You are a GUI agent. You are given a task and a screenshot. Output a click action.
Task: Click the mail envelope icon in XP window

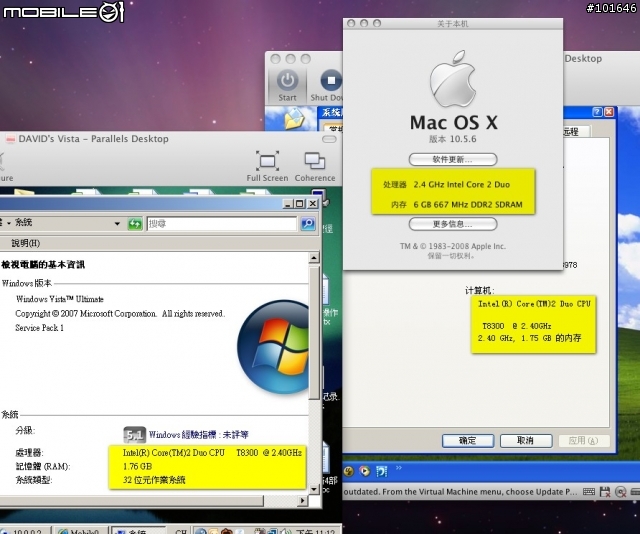tap(295, 118)
